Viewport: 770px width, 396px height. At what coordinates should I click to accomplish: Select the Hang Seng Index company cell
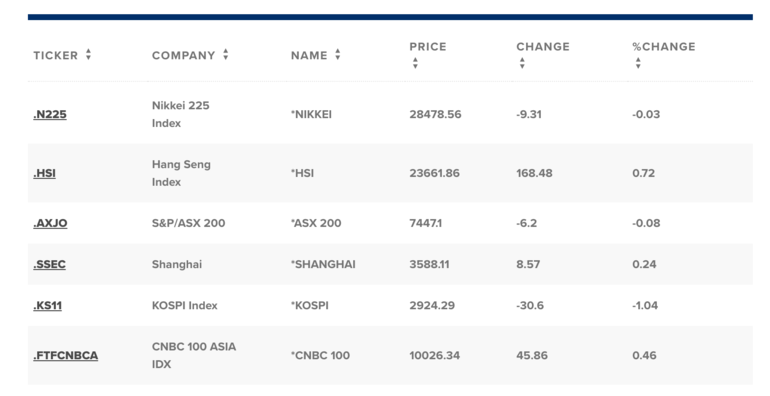(181, 173)
